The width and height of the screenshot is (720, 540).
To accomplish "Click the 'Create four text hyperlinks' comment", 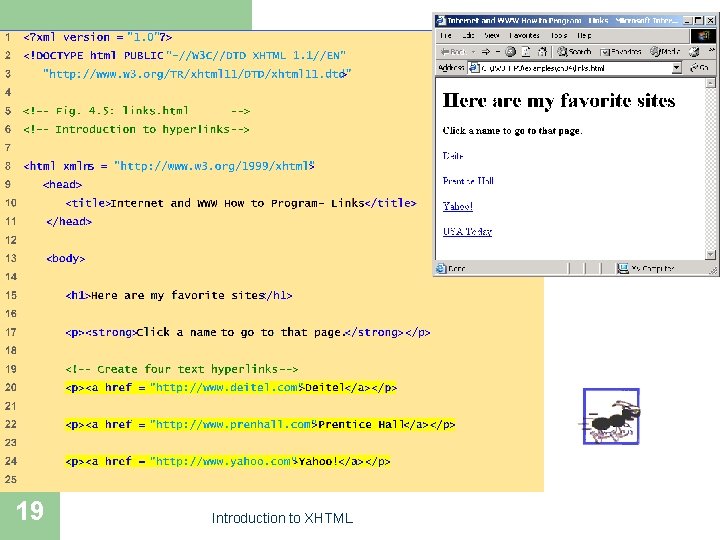I will pos(182,369).
